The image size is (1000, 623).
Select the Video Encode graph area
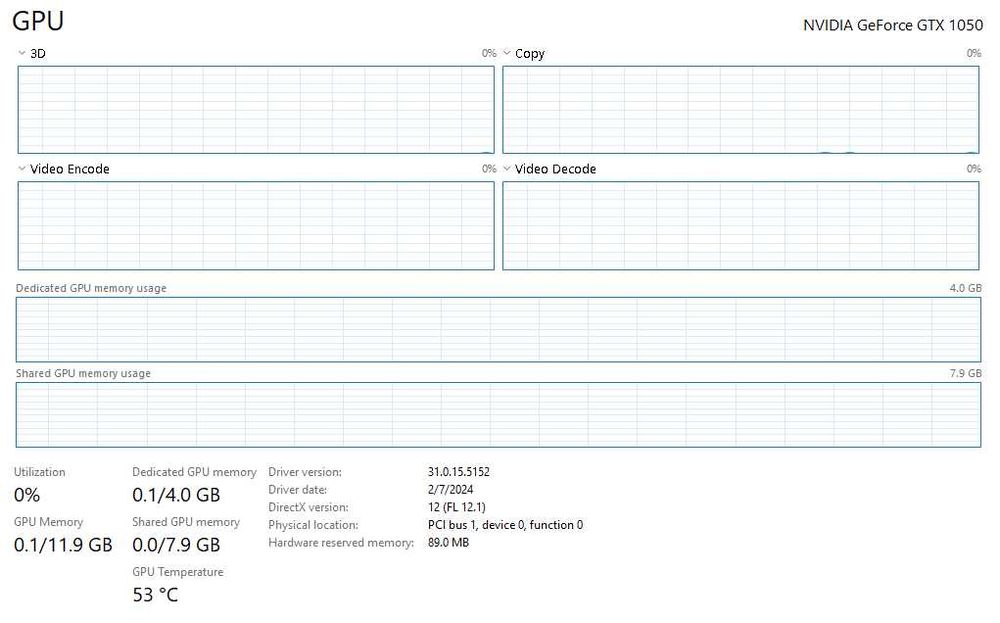(x=256, y=226)
